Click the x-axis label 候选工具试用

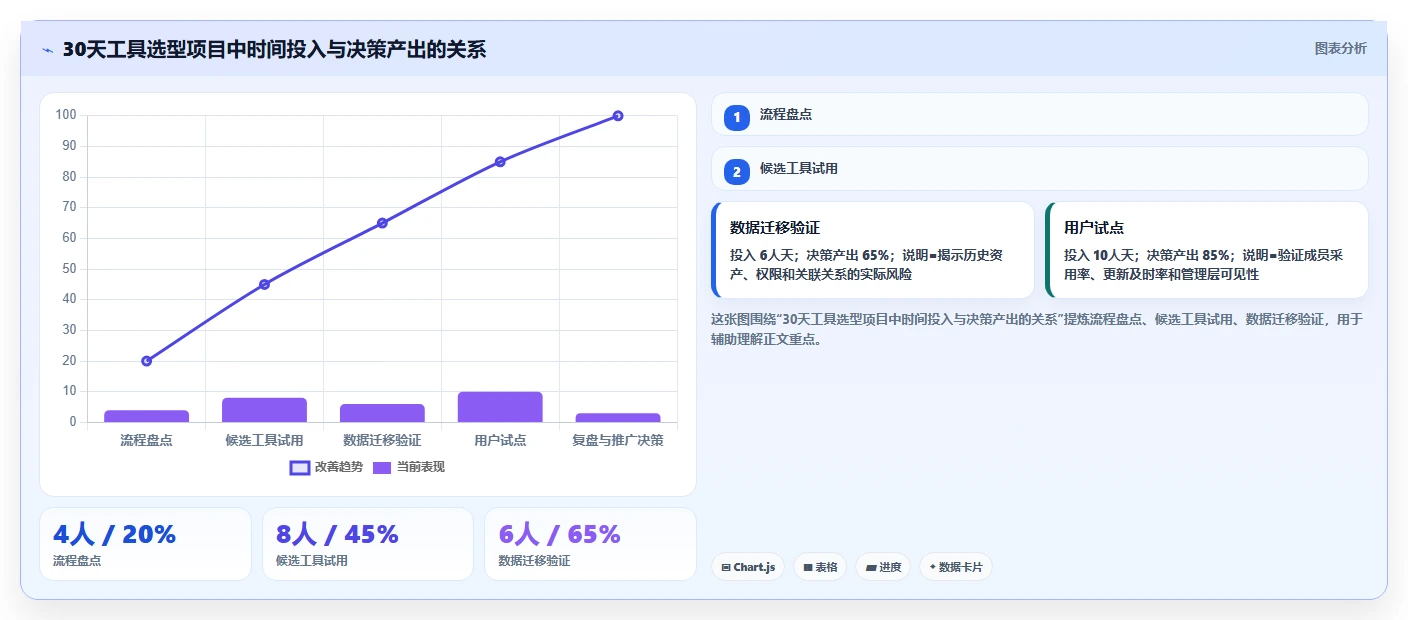tap(264, 440)
